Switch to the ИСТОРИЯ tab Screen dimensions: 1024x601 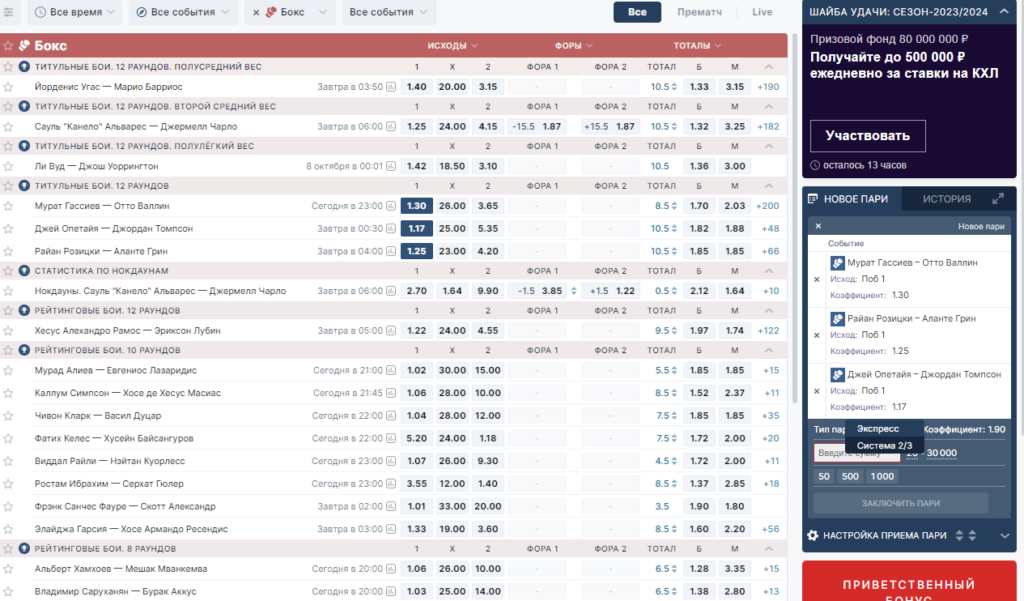pyautogui.click(x=946, y=199)
